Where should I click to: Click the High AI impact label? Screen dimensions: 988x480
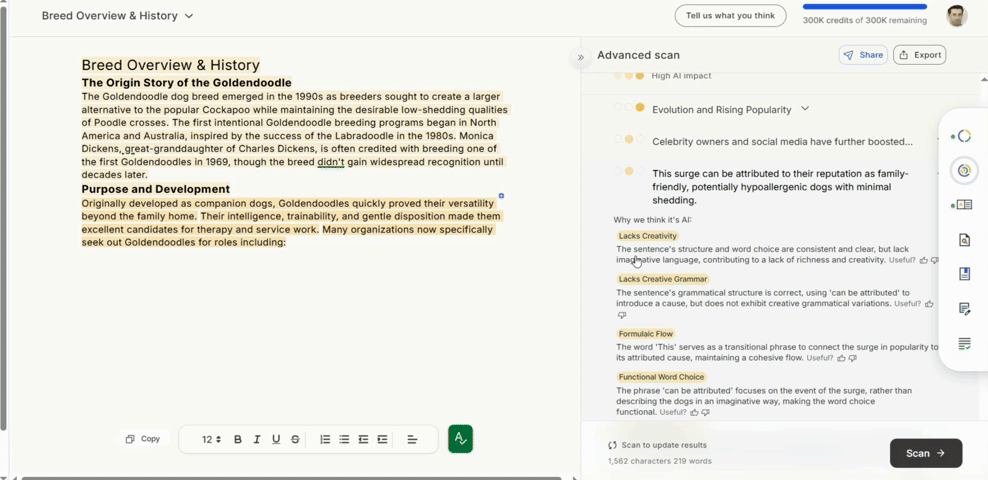(x=681, y=76)
